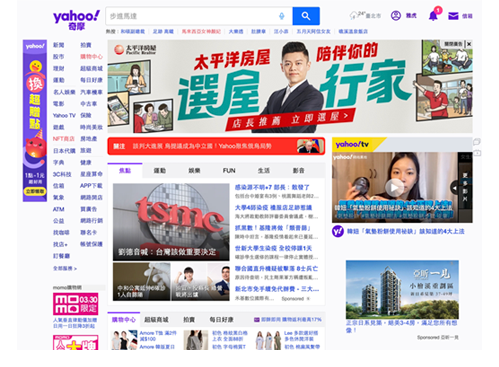Open the weather cloud icon

(353, 15)
